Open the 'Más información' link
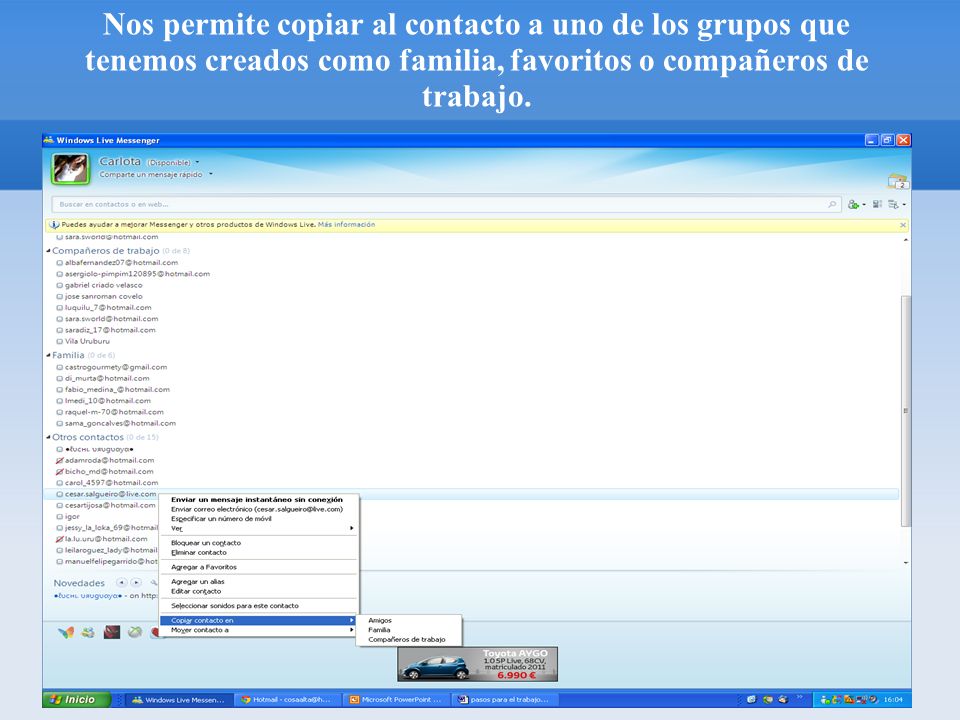 [x=347, y=225]
